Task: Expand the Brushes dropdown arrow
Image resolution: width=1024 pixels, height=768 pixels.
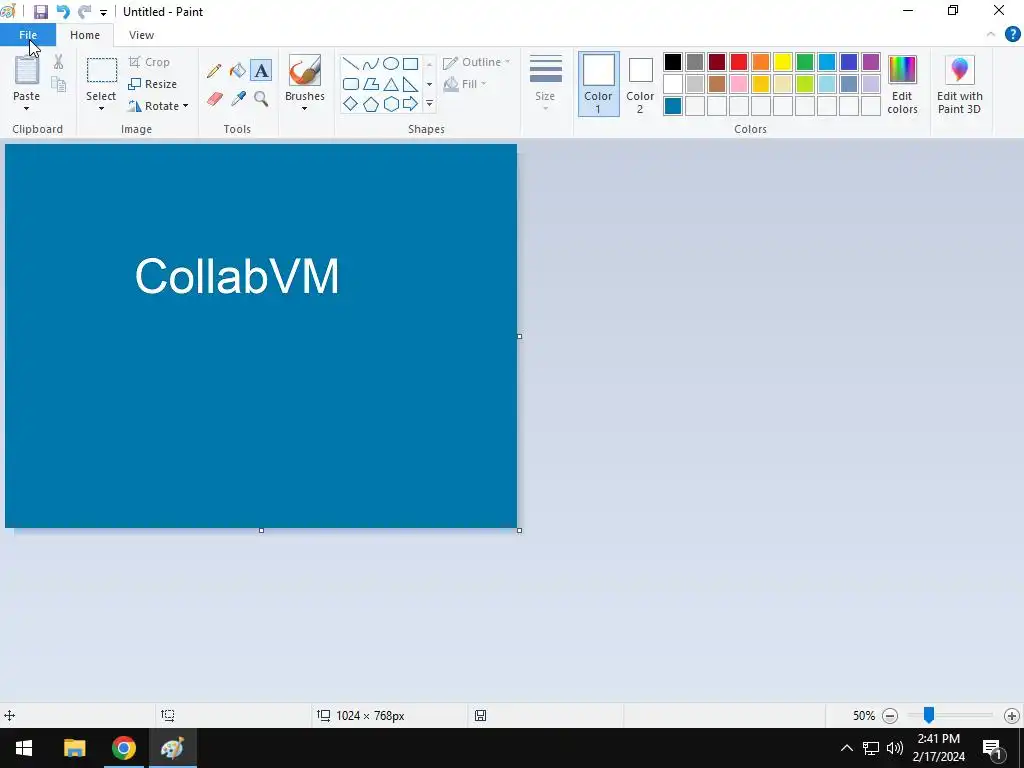Action: tap(304, 108)
